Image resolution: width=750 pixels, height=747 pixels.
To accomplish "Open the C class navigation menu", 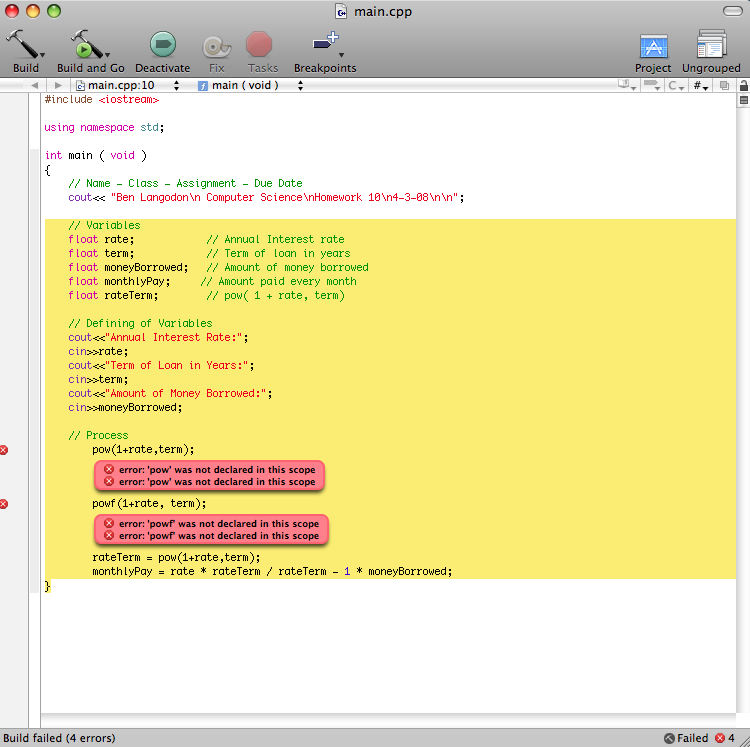I will [677, 86].
